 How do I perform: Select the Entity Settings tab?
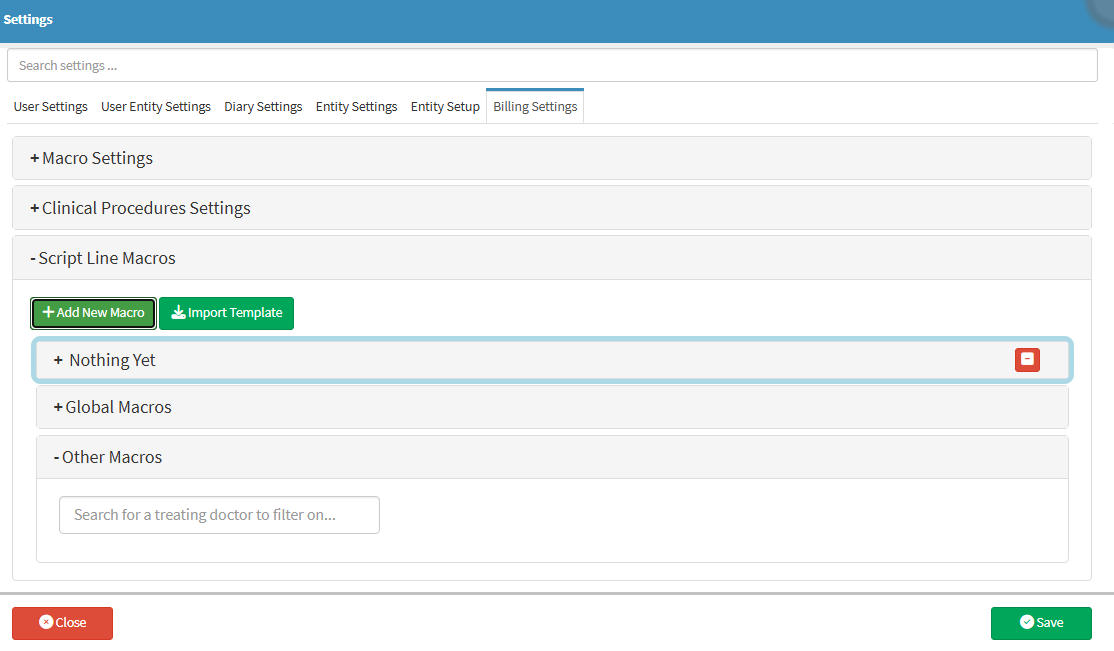pos(356,107)
